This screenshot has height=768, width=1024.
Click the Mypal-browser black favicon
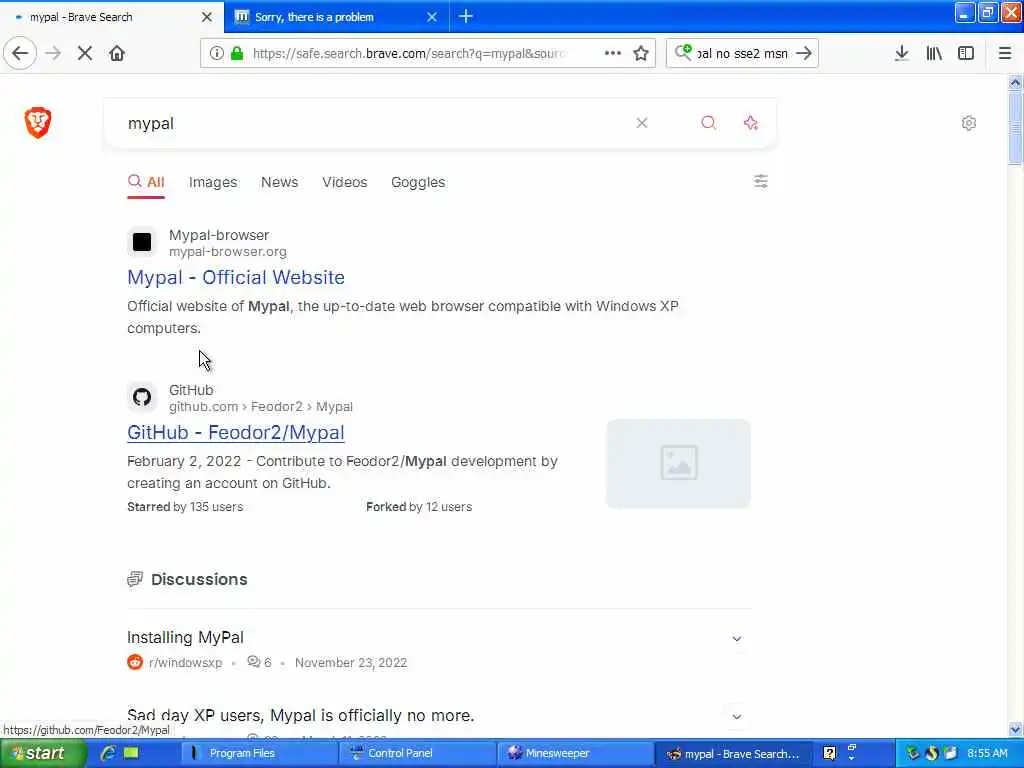142,242
